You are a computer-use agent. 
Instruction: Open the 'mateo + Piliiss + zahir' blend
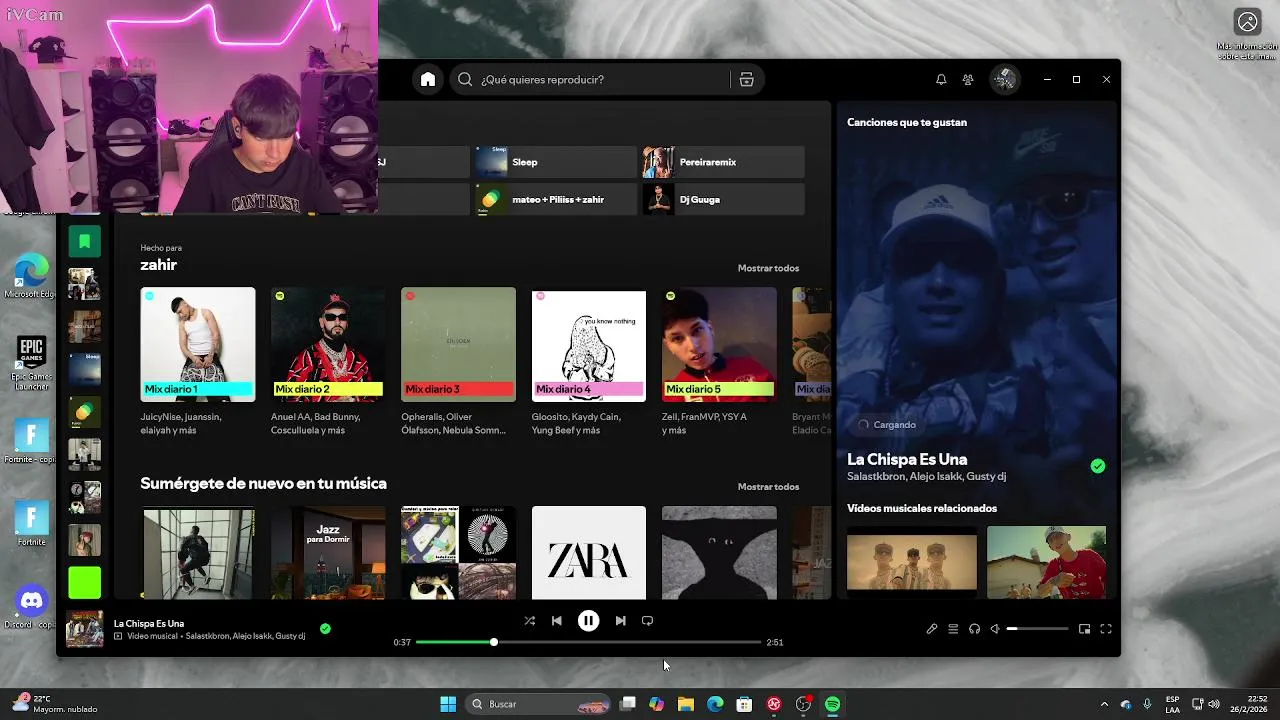[x=555, y=199]
